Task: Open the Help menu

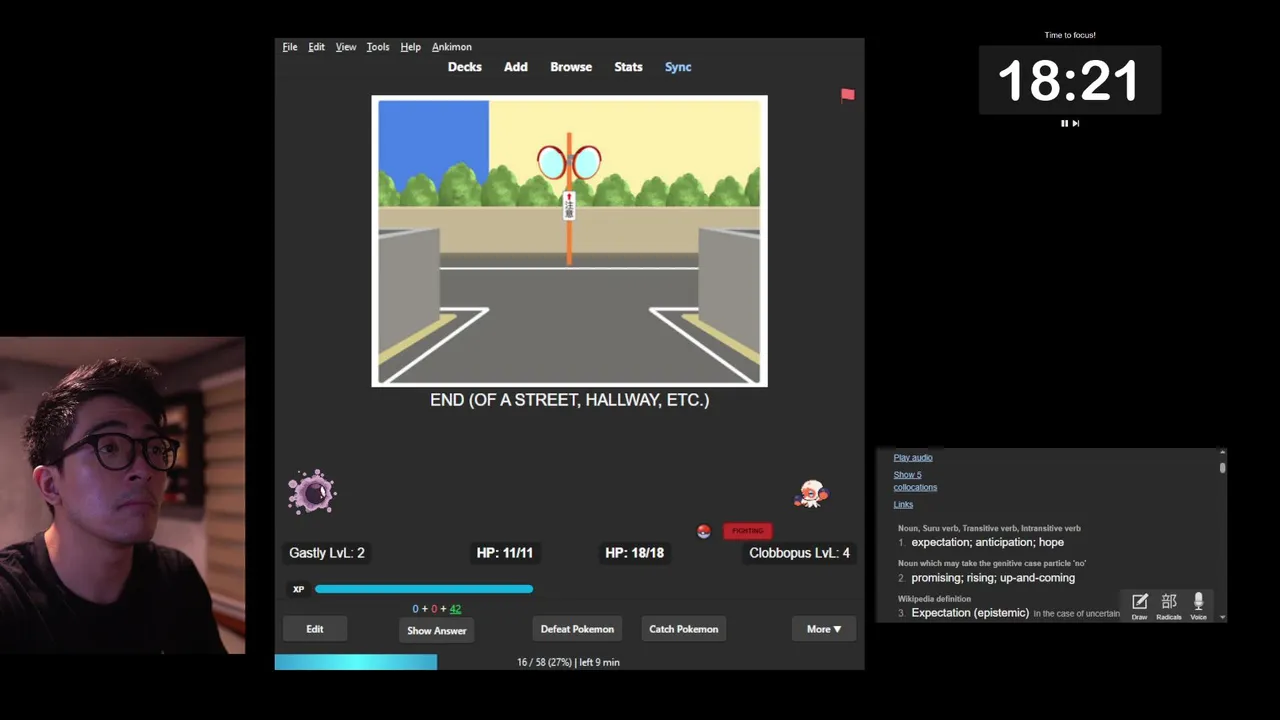Action: (410, 47)
